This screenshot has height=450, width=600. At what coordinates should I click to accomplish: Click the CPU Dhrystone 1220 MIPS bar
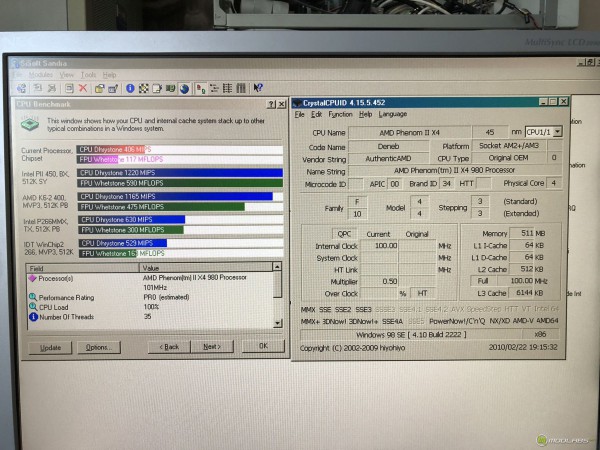[x=180, y=173]
